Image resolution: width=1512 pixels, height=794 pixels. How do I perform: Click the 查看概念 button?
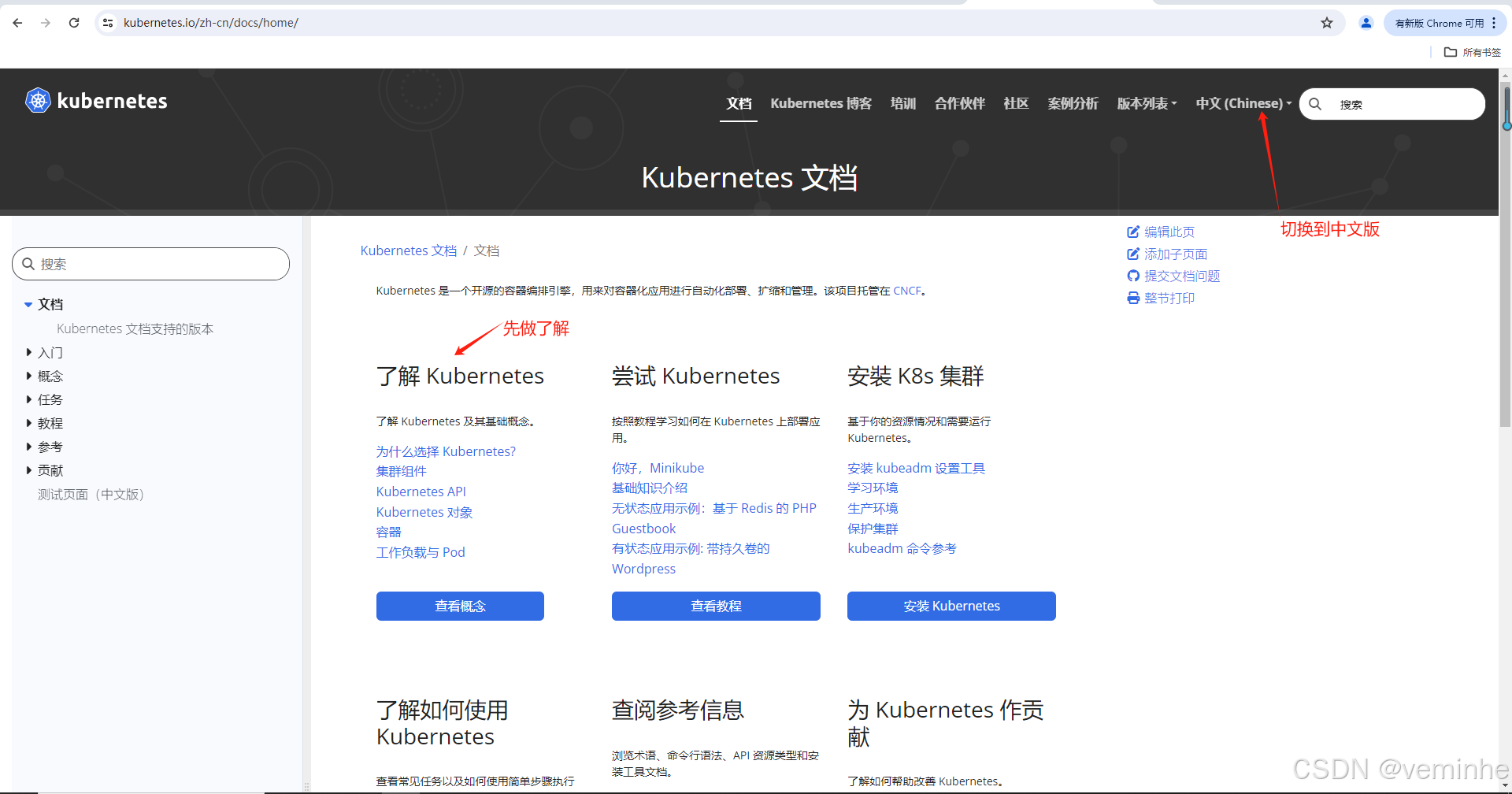[x=460, y=606]
